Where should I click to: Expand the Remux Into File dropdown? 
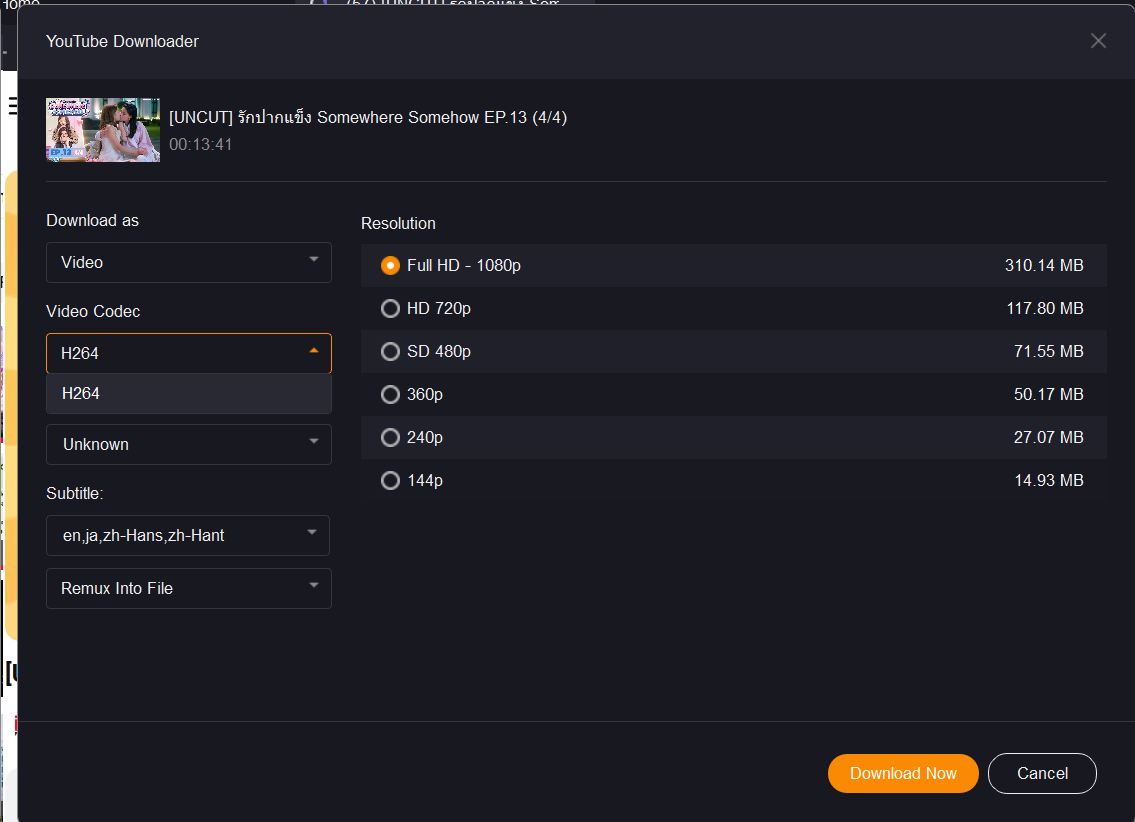[x=188, y=588]
